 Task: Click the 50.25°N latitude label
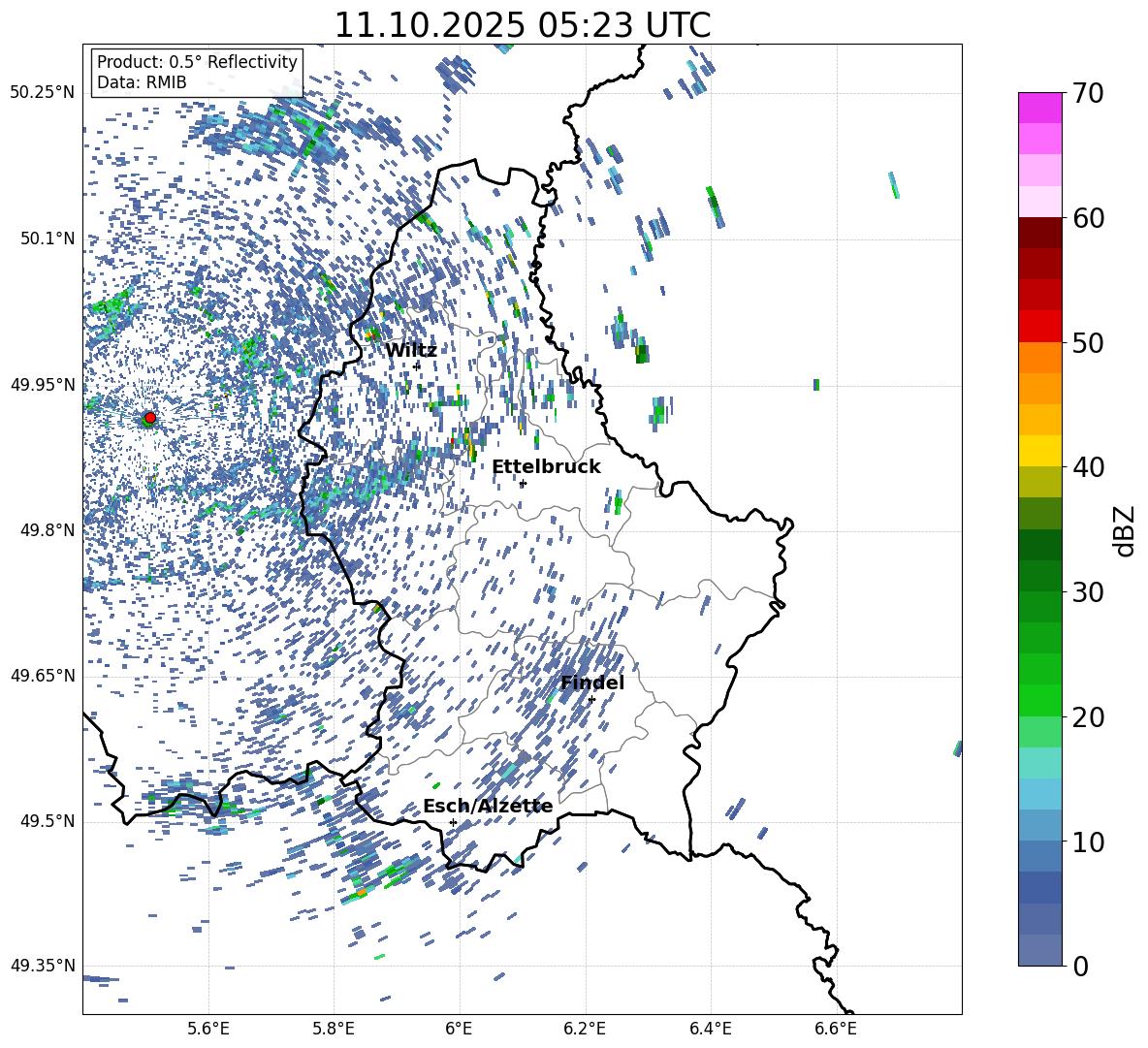pyautogui.click(x=43, y=93)
